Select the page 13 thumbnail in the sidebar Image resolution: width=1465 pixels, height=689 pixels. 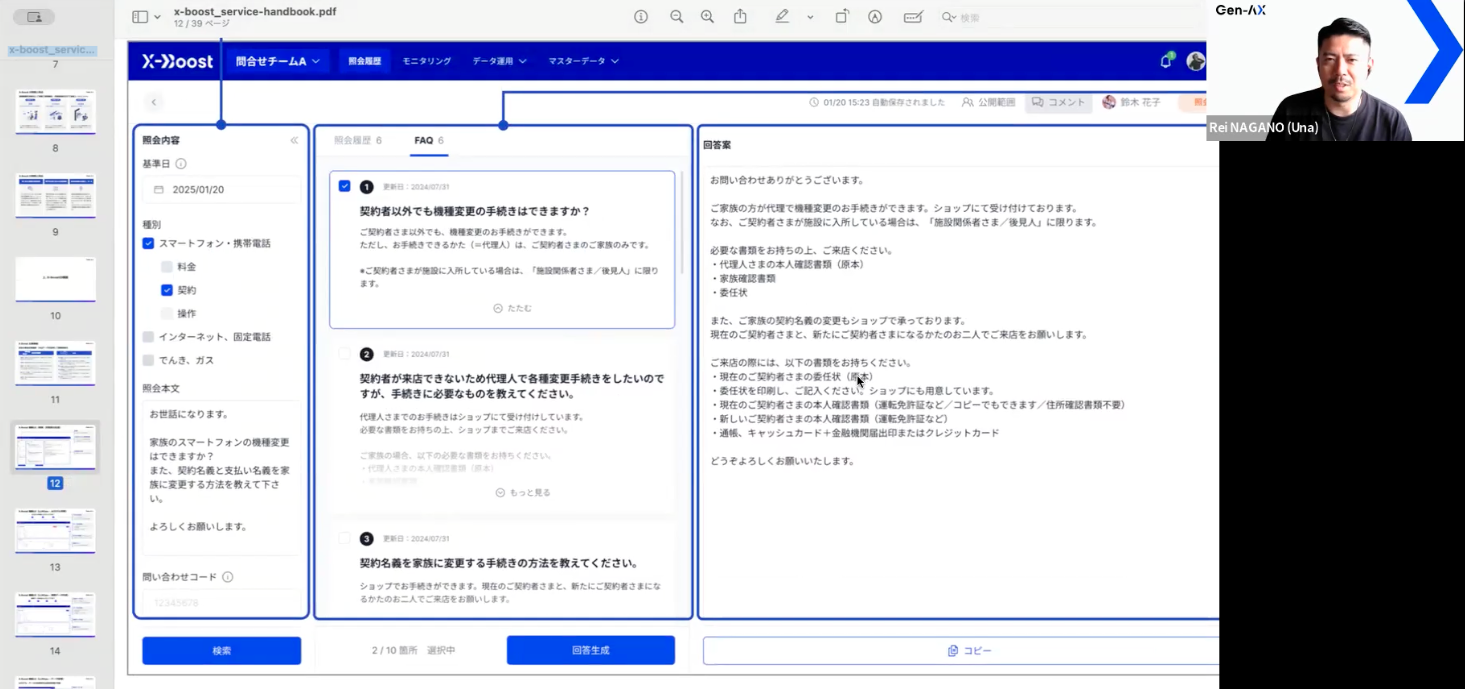tap(55, 530)
